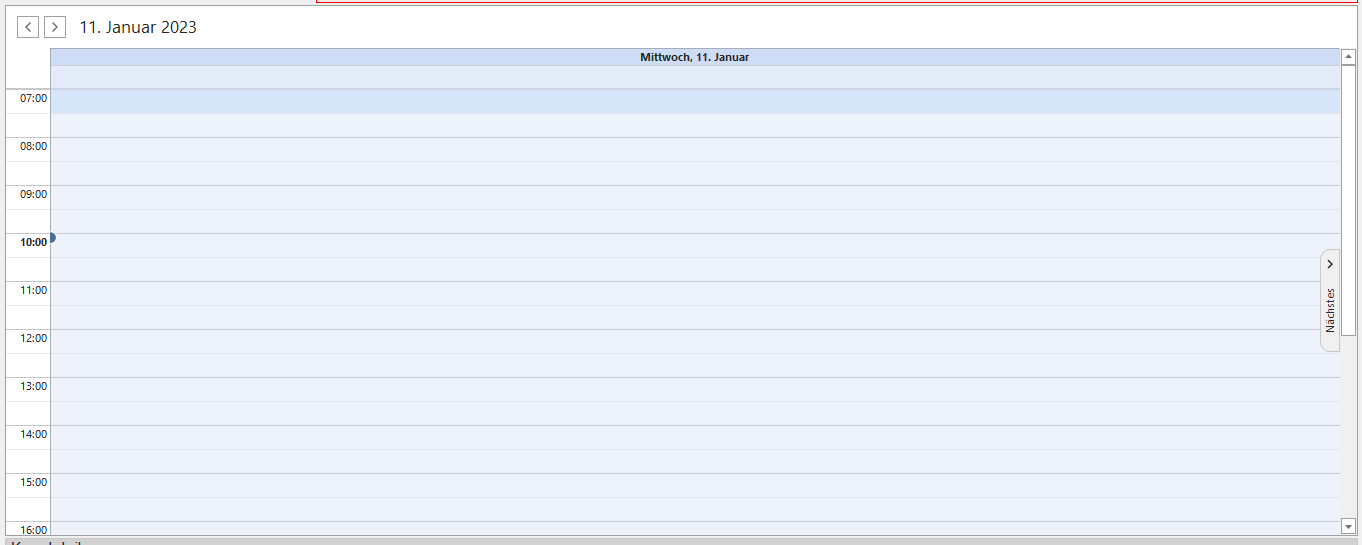The width and height of the screenshot is (1362, 545).
Task: Select the 10:30 half-hour slot
Action: point(694,270)
